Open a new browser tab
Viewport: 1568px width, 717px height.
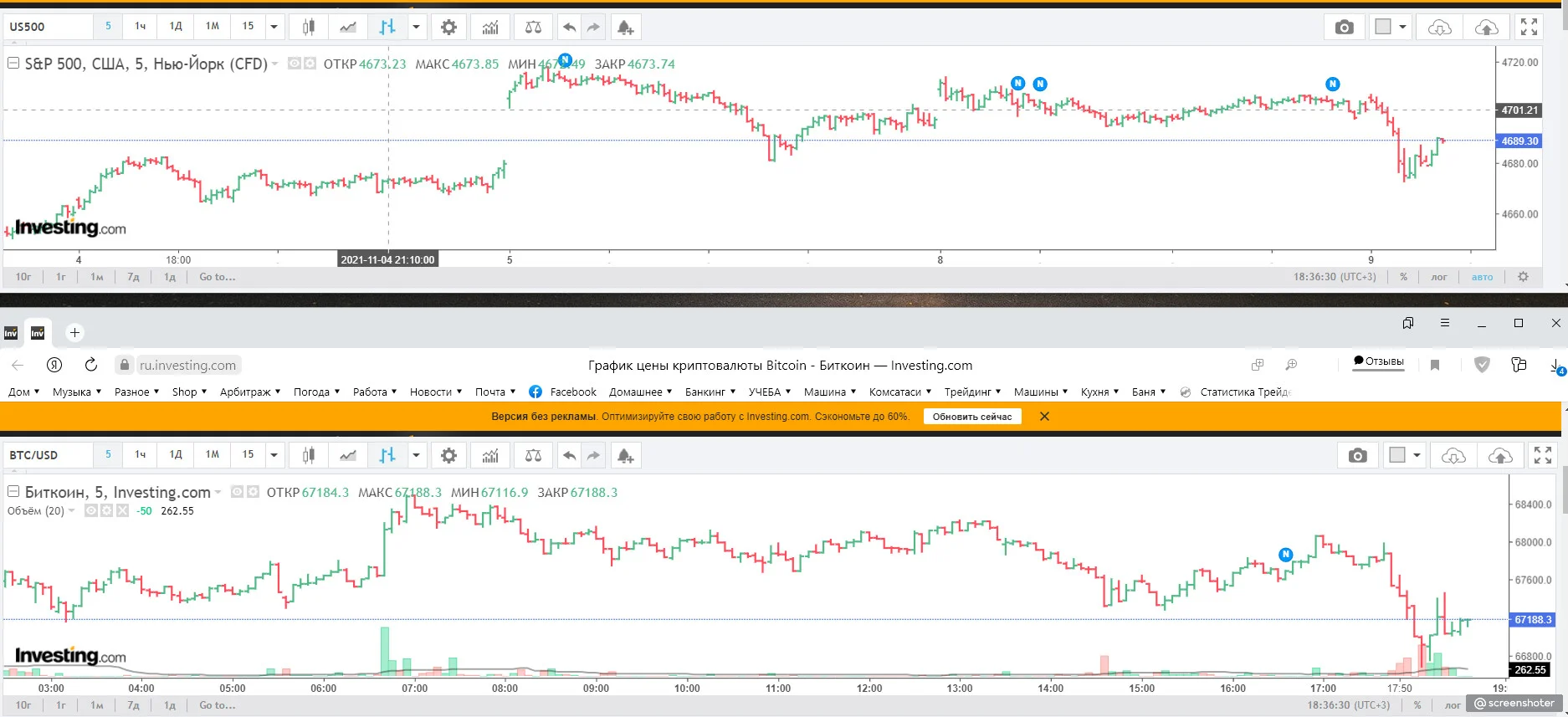click(74, 333)
